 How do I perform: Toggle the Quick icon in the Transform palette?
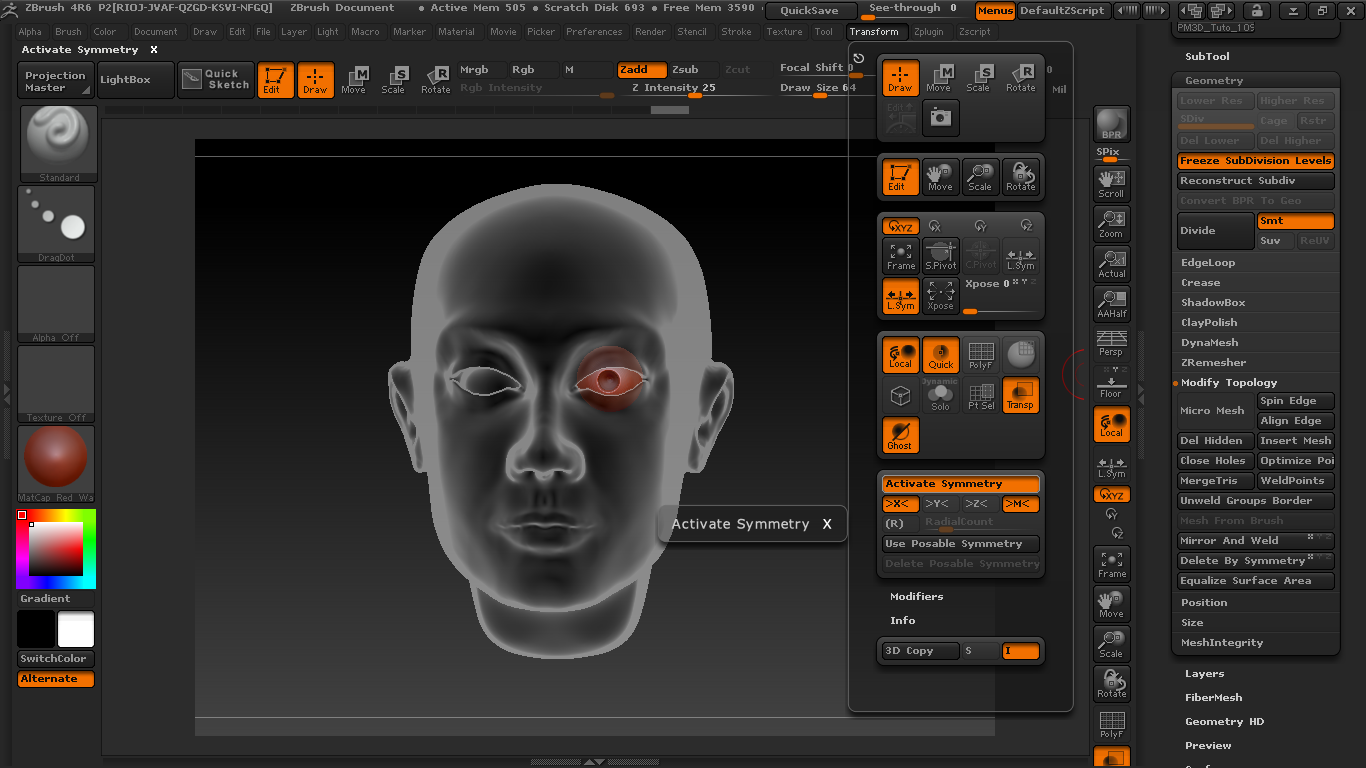pyautogui.click(x=940, y=355)
